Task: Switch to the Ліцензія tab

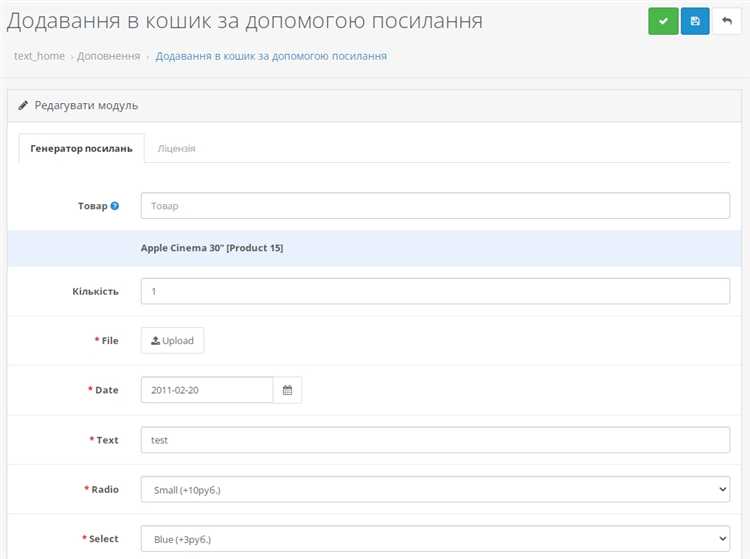Action: coord(176,148)
